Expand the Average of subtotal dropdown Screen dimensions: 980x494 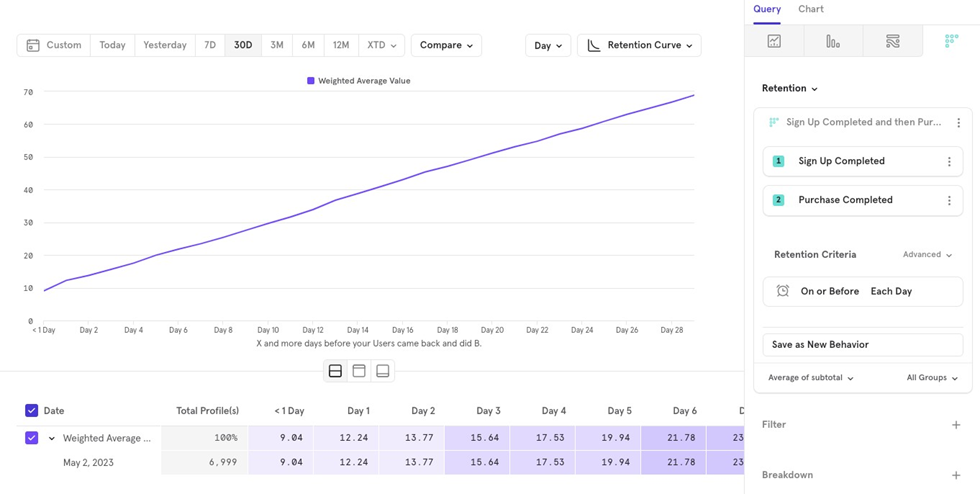tap(811, 378)
